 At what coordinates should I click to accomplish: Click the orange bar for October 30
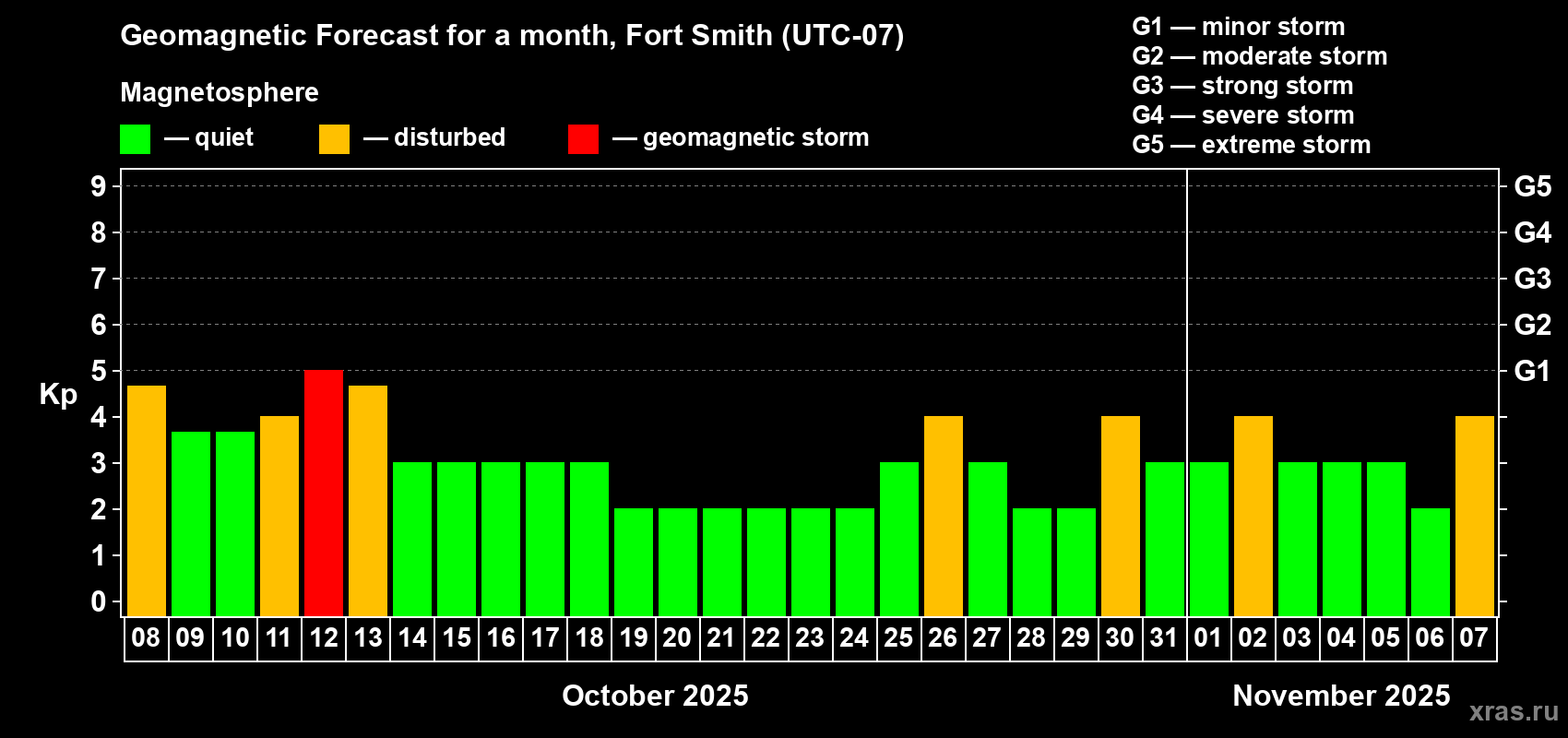(x=1121, y=517)
